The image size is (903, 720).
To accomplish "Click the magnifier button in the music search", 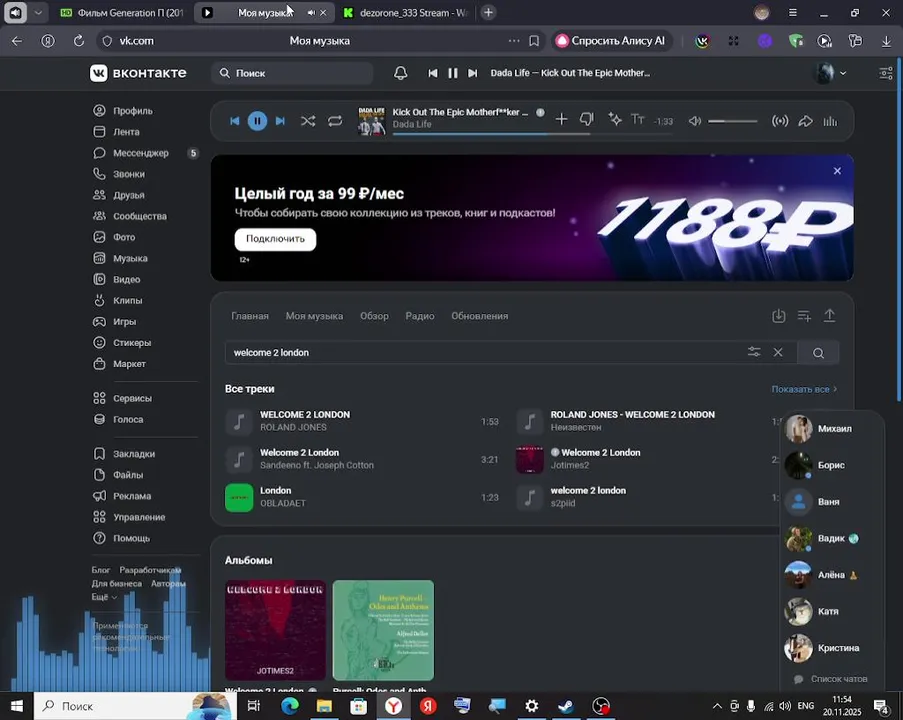I will coord(818,353).
